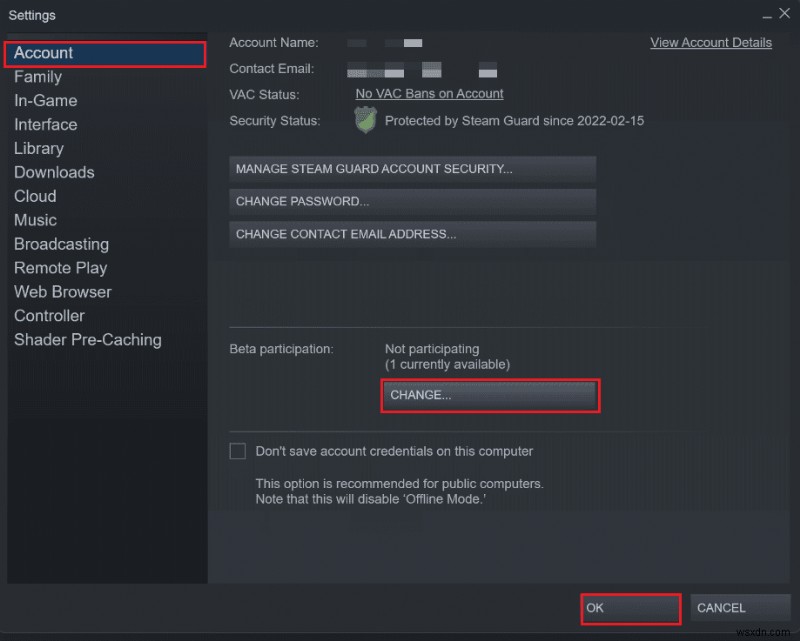Open the Broadcasting settings category
Image resolution: width=800 pixels, height=641 pixels.
pyautogui.click(x=61, y=244)
